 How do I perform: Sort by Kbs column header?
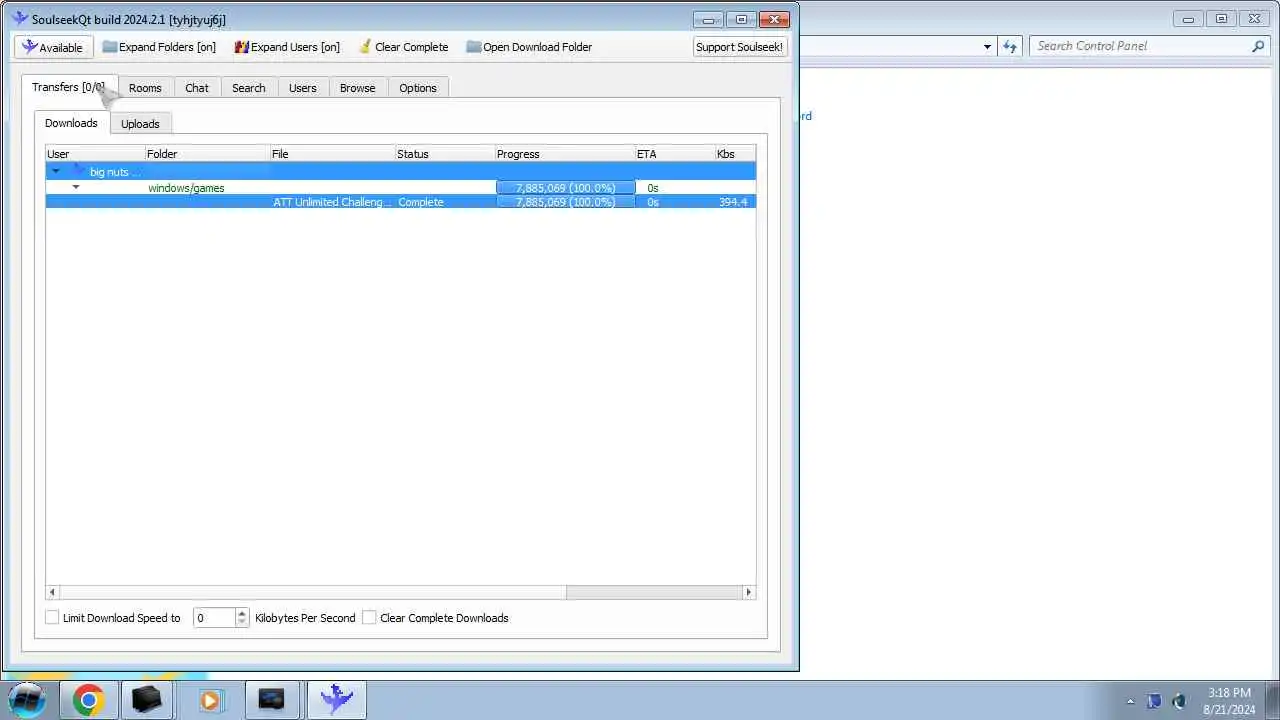point(735,154)
